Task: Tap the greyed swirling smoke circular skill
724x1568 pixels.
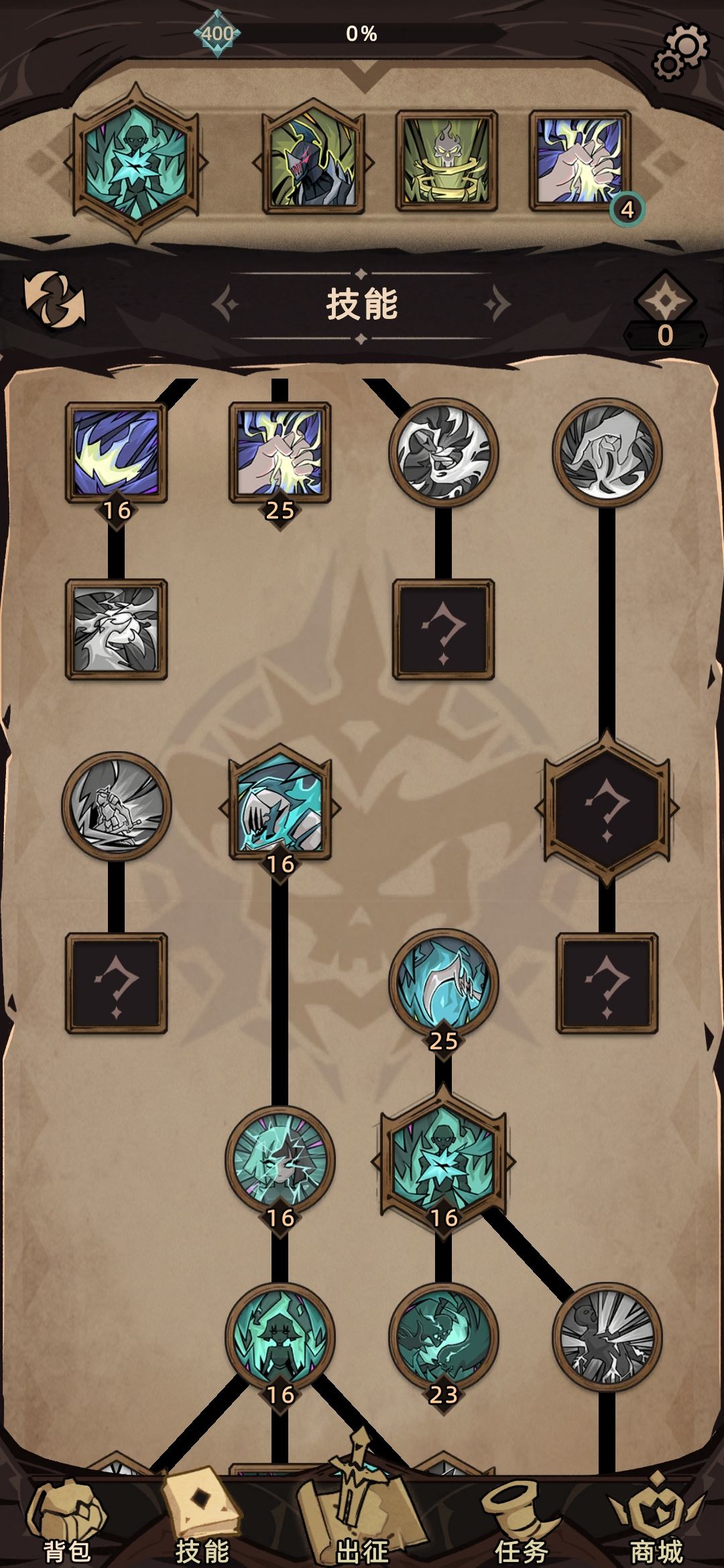Action: (x=443, y=452)
